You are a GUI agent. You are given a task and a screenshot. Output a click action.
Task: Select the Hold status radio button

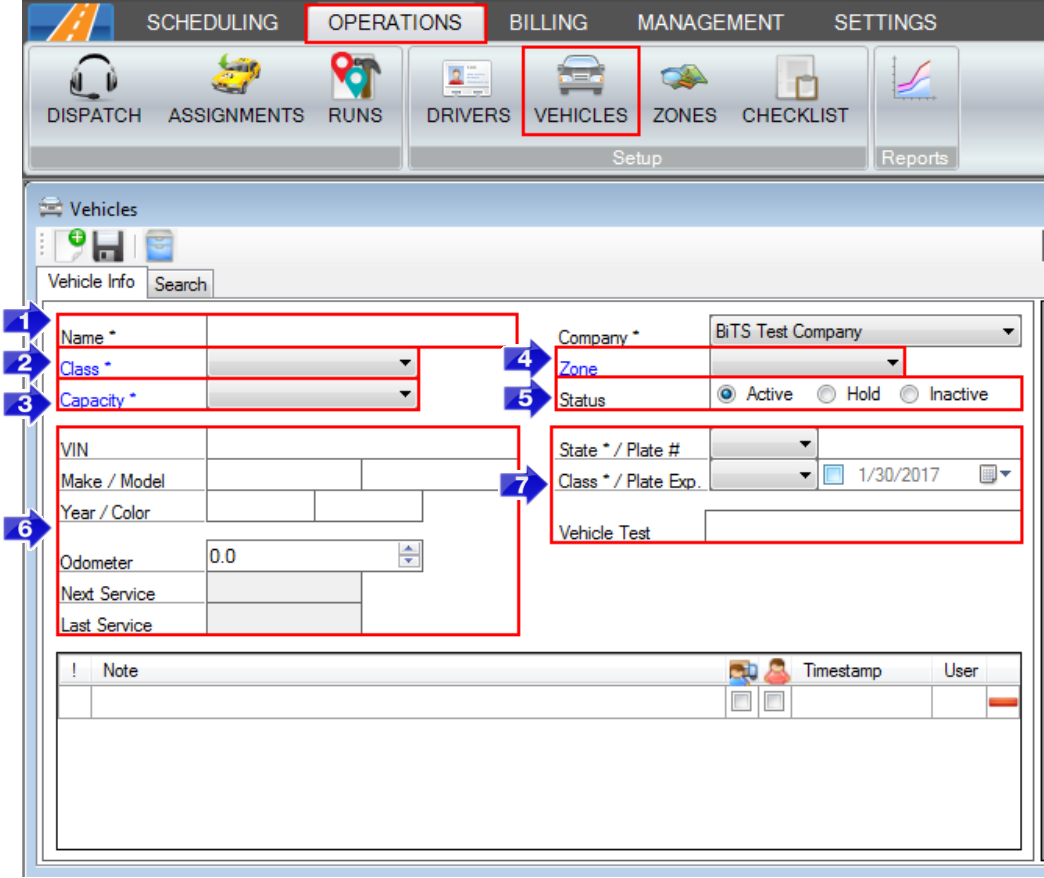[x=826, y=395]
